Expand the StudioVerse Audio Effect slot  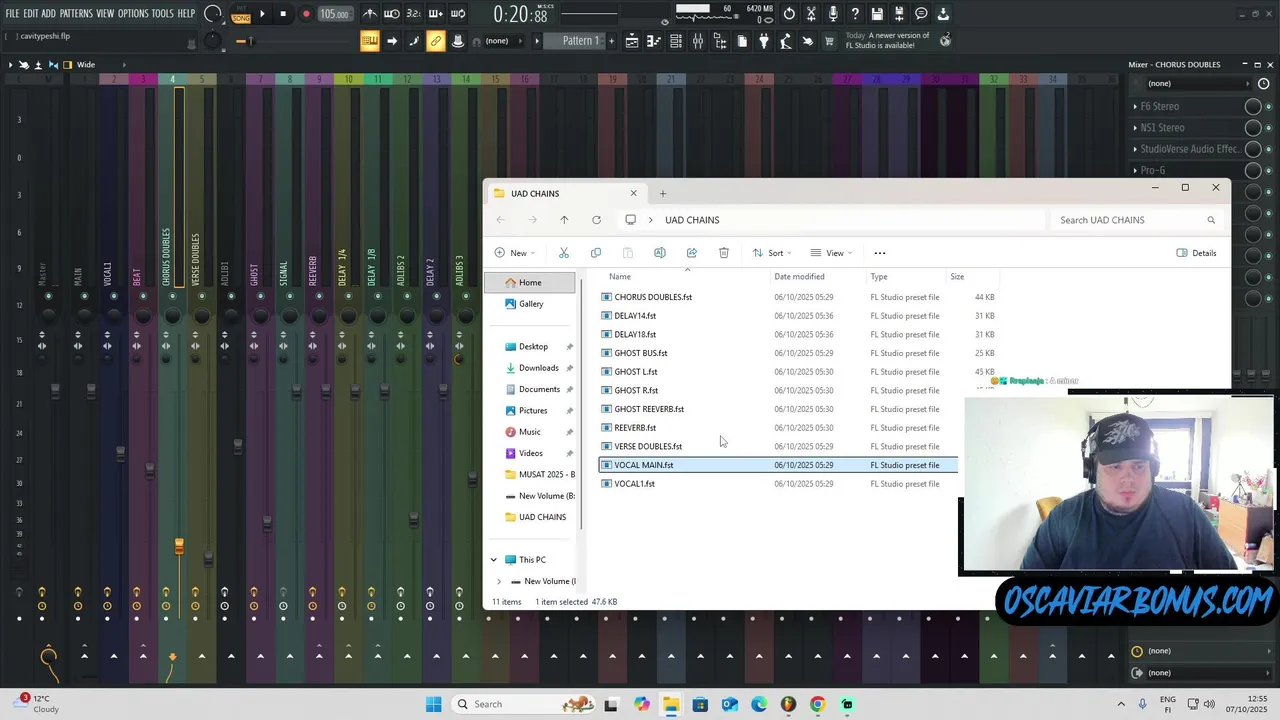1136,149
